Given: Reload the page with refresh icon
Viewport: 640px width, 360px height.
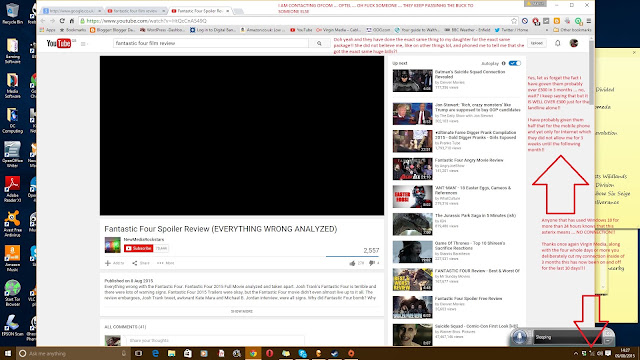Looking at the screenshot, I should click(x=62, y=21).
